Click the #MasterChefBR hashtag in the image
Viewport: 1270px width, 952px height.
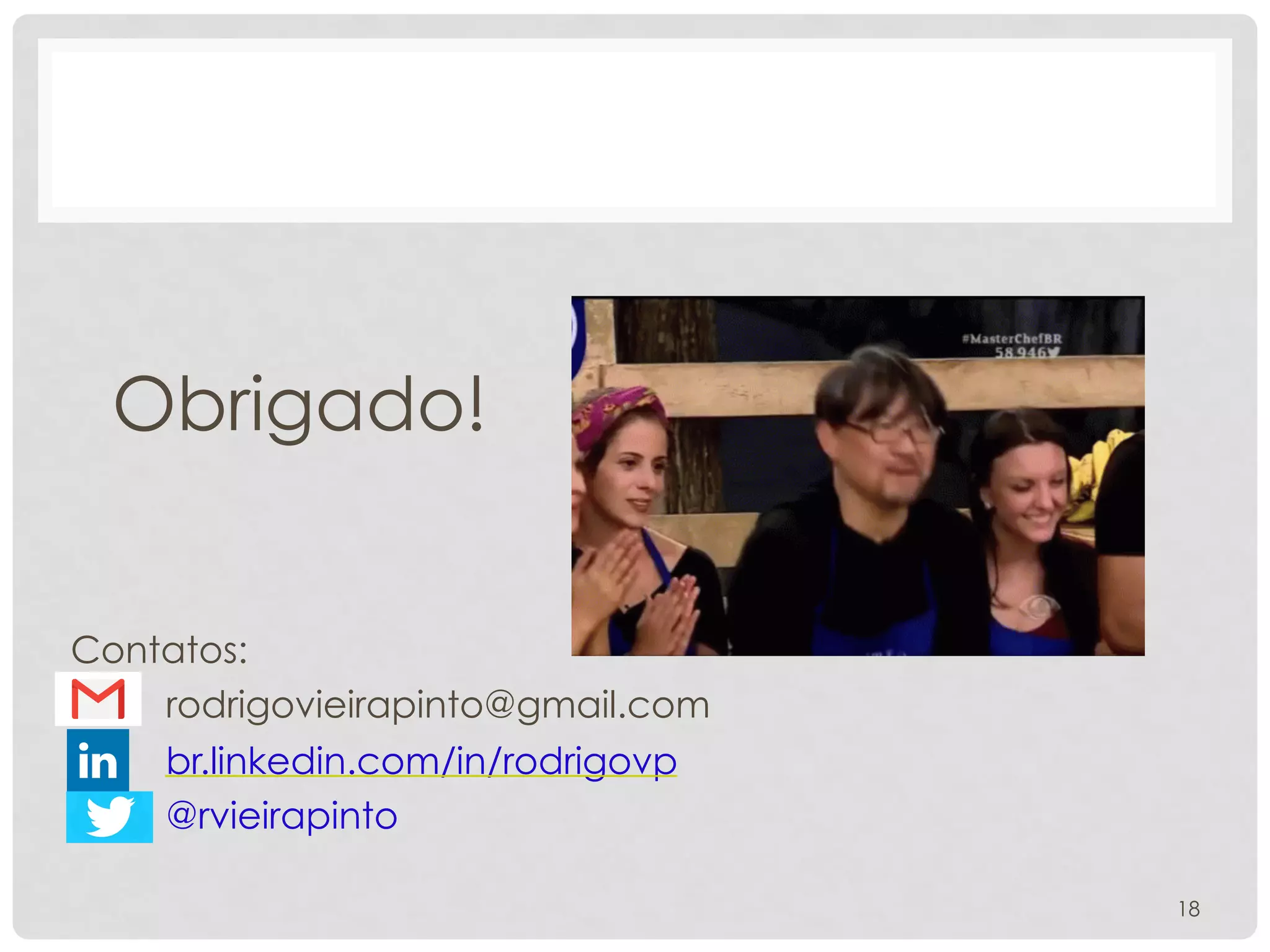pos(1012,339)
